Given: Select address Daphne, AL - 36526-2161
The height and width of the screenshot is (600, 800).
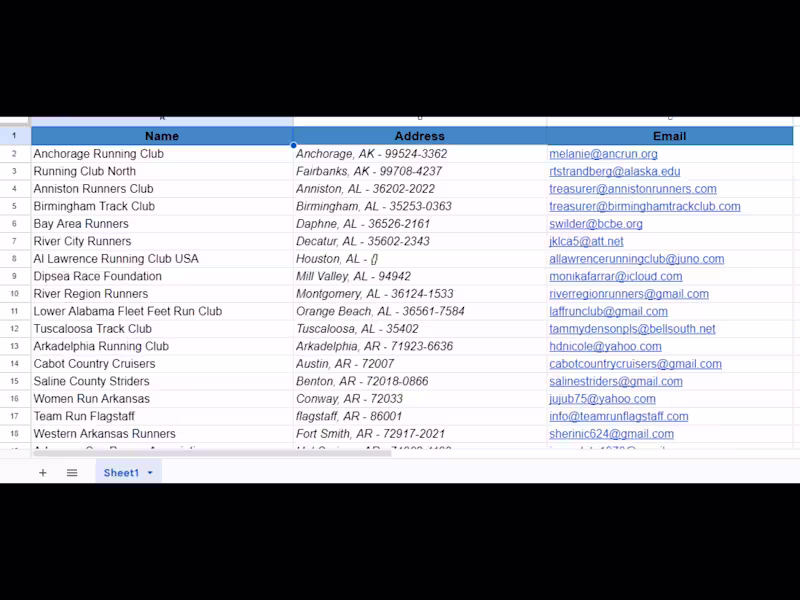Looking at the screenshot, I should tap(419, 224).
